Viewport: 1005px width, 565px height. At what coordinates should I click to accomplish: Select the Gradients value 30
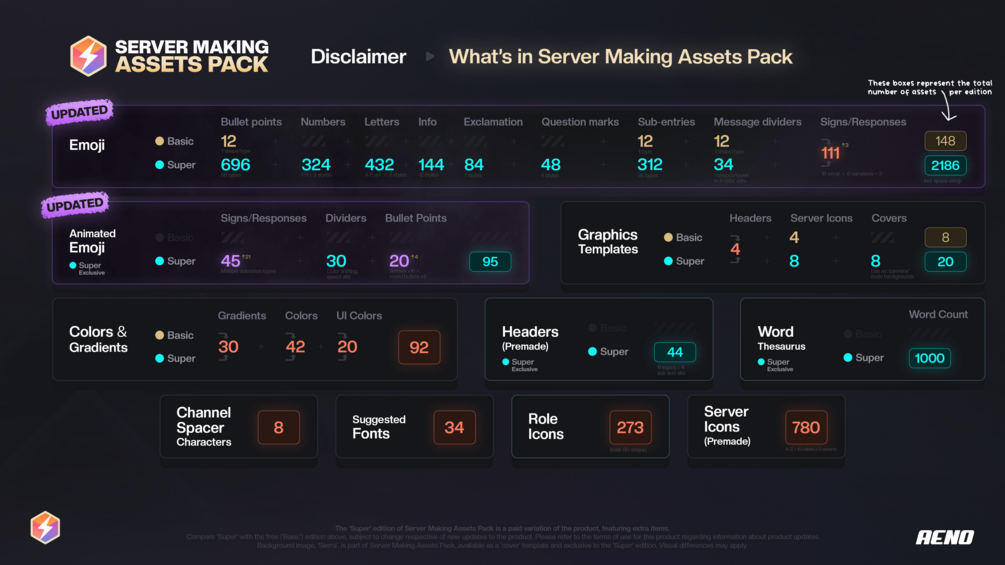(228, 347)
